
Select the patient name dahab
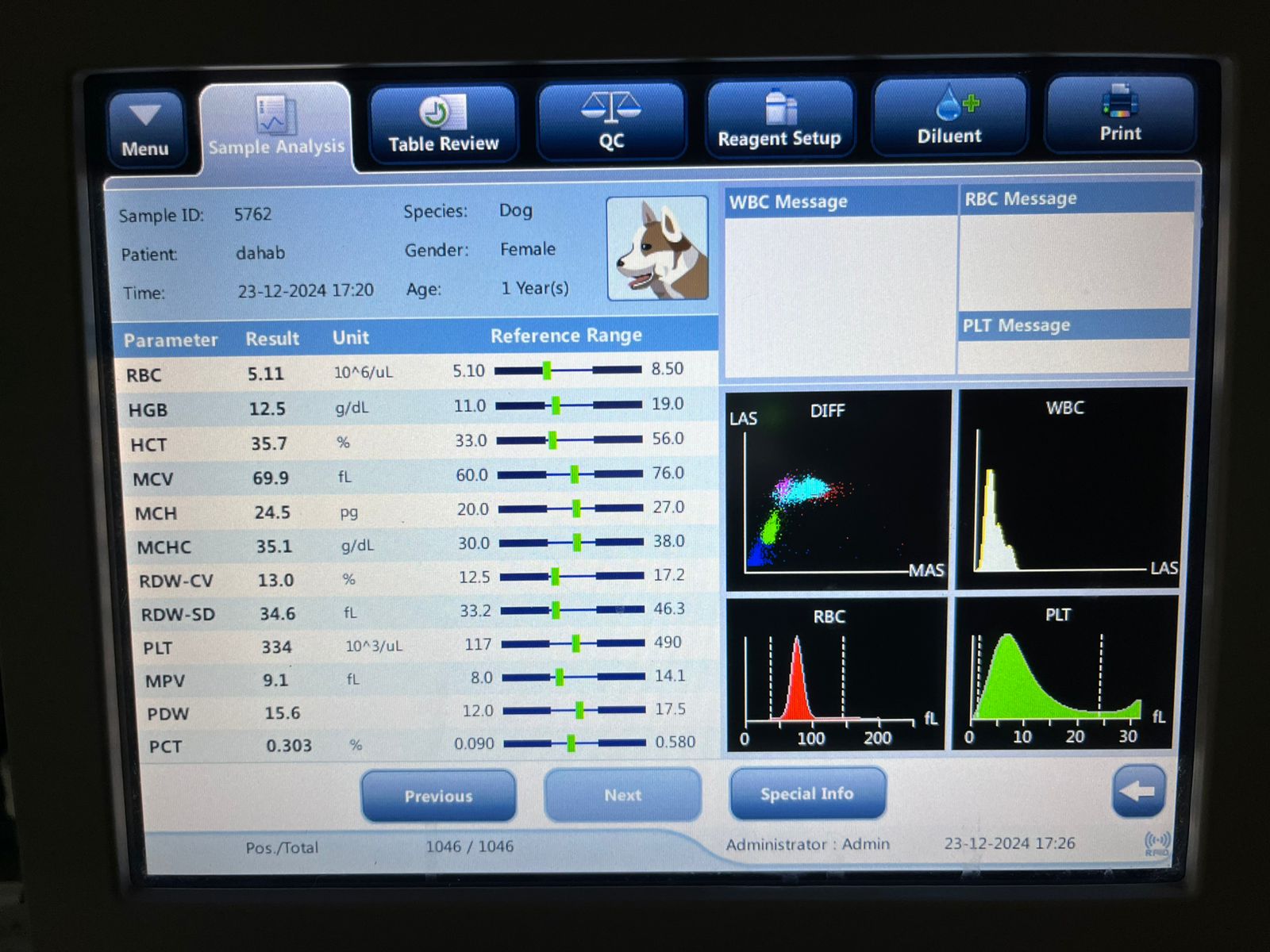pos(260,253)
